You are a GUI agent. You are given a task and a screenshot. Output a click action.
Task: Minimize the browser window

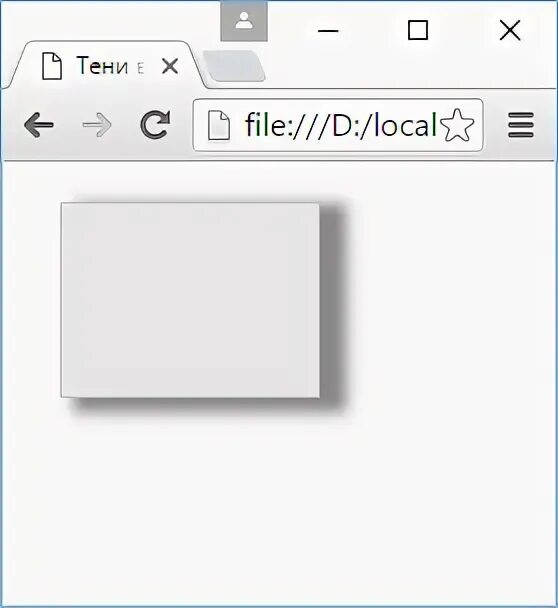point(328,30)
